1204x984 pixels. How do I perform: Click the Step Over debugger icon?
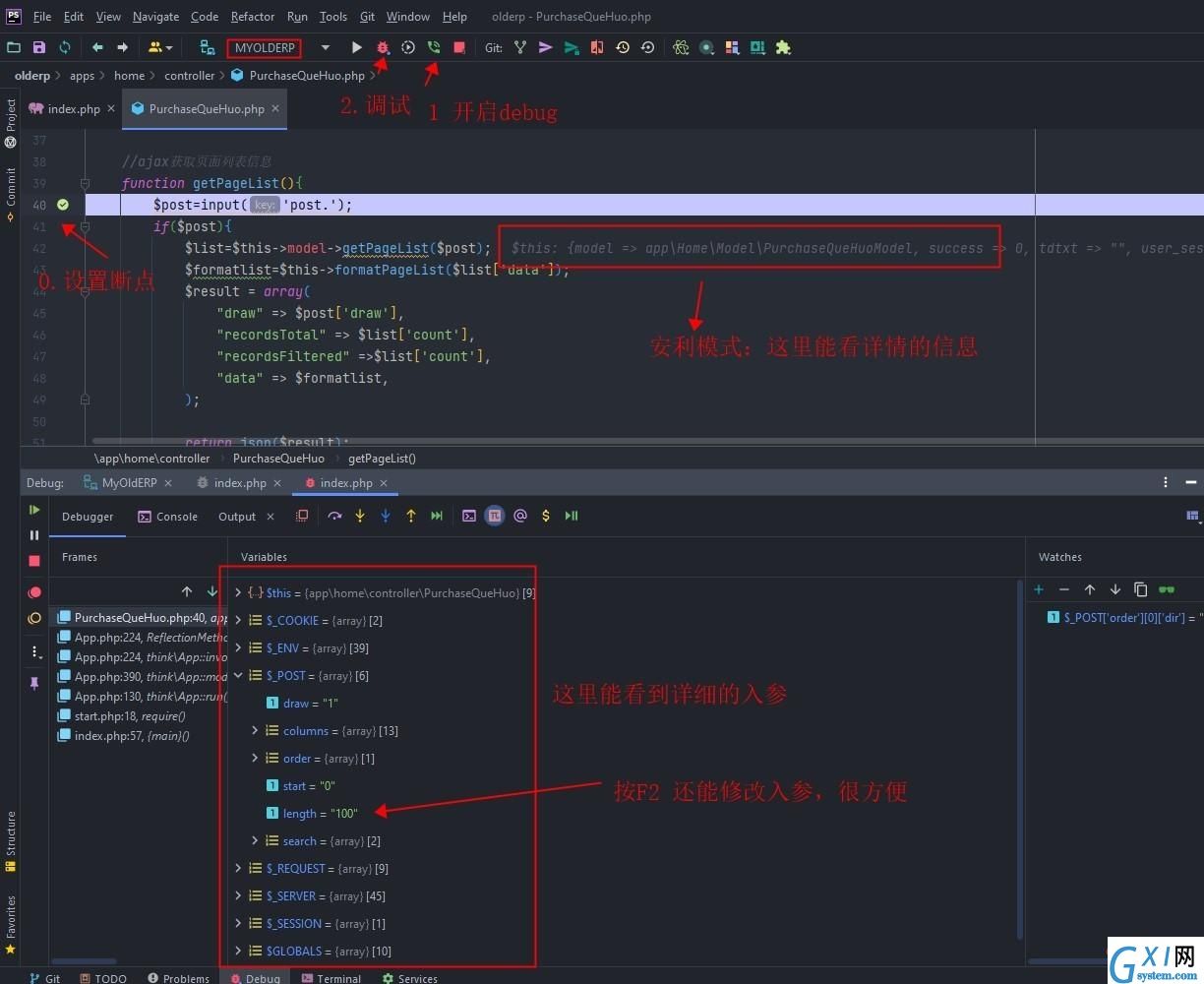[334, 516]
